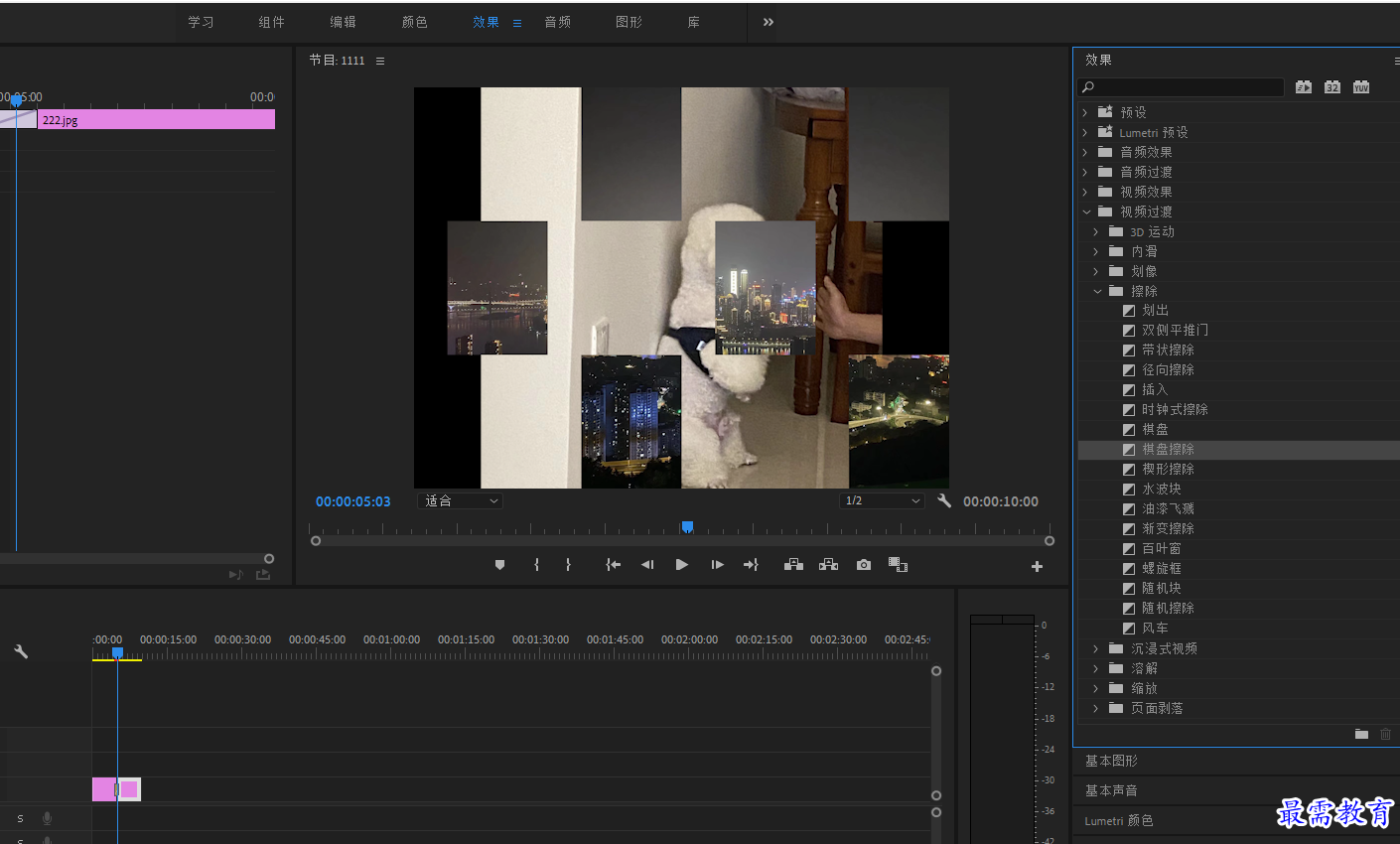Export frame with the camera icon
Screen dimensions: 1400x844
pos(864,565)
